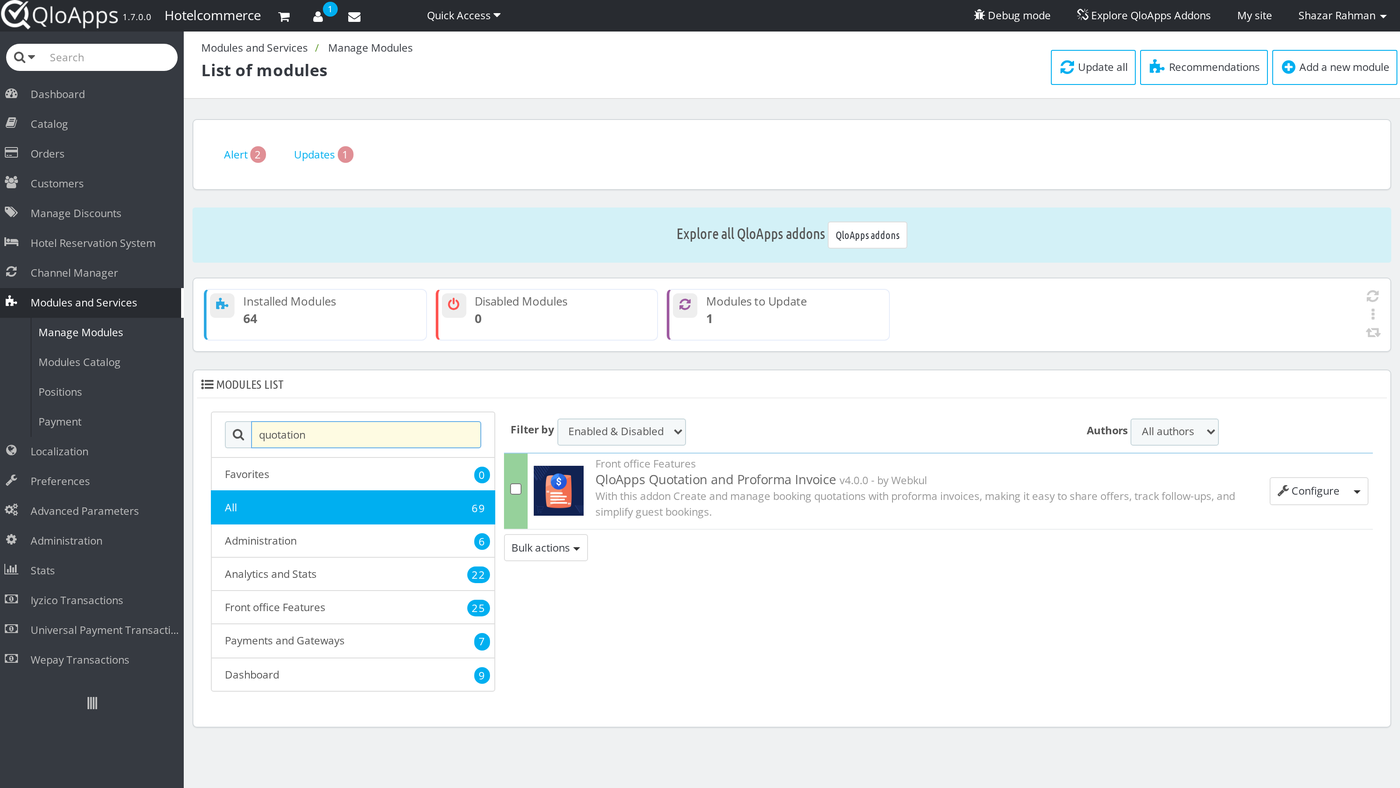This screenshot has height=788, width=1400.
Task: Click the Installed Modules puzzle icon
Action: (x=223, y=305)
